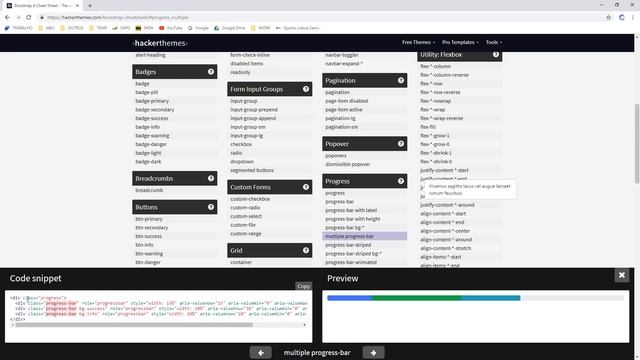The image size is (640, 360).
Task: Go to next snippet with right arrow
Action: click(373, 353)
